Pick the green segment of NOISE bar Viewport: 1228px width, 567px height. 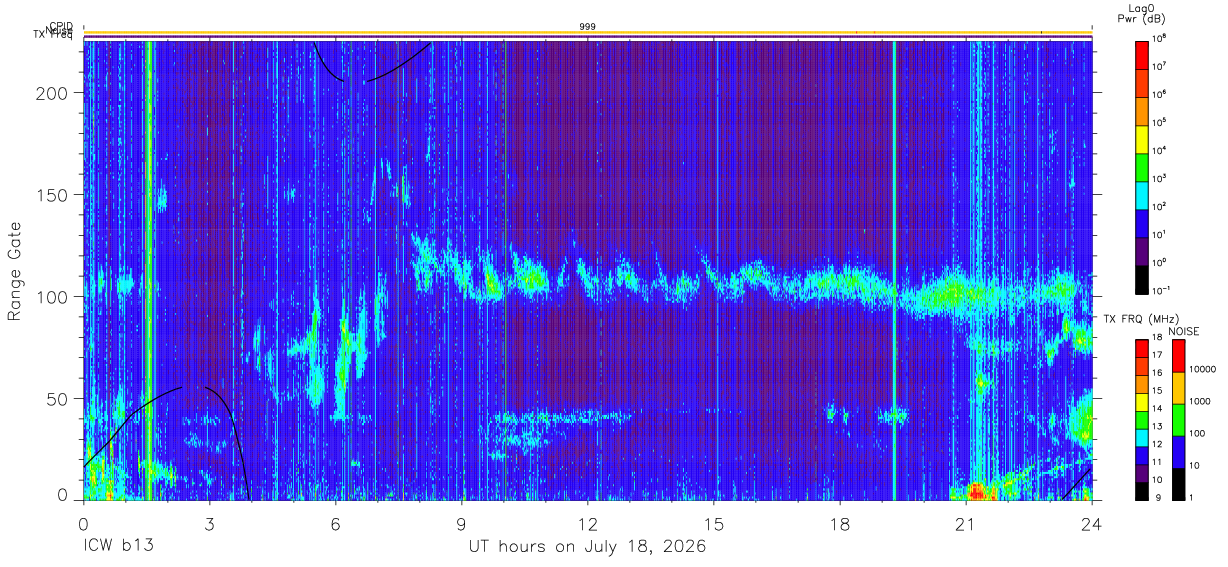click(1178, 420)
